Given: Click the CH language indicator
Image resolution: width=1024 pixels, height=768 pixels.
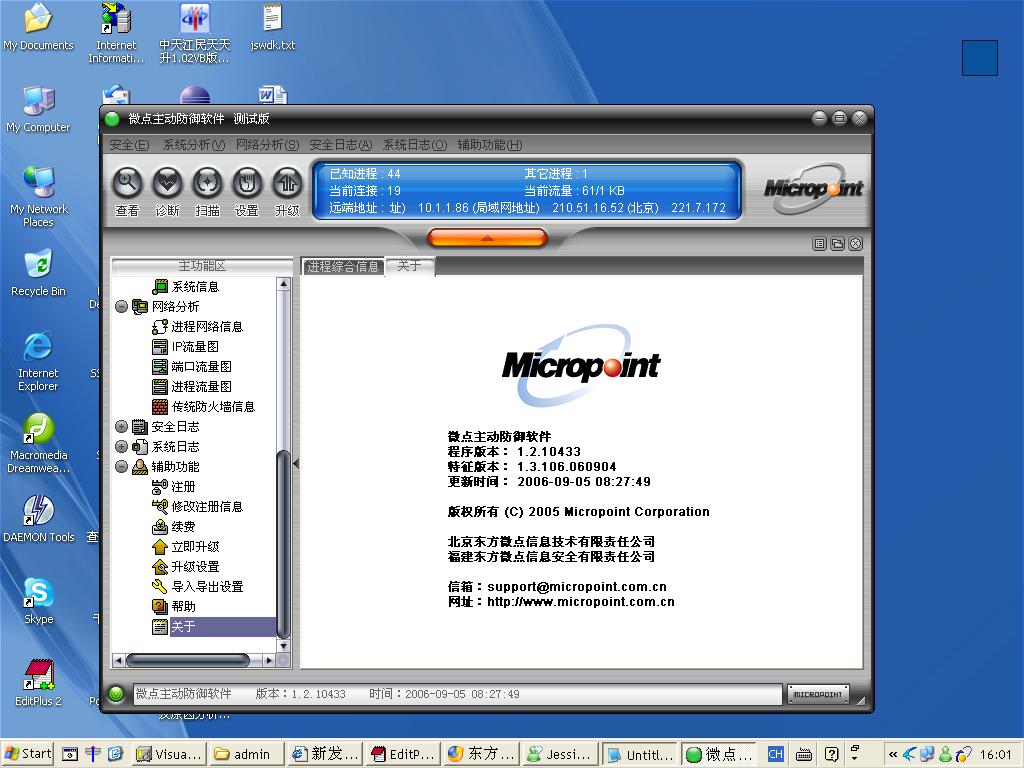Looking at the screenshot, I should click(775, 754).
